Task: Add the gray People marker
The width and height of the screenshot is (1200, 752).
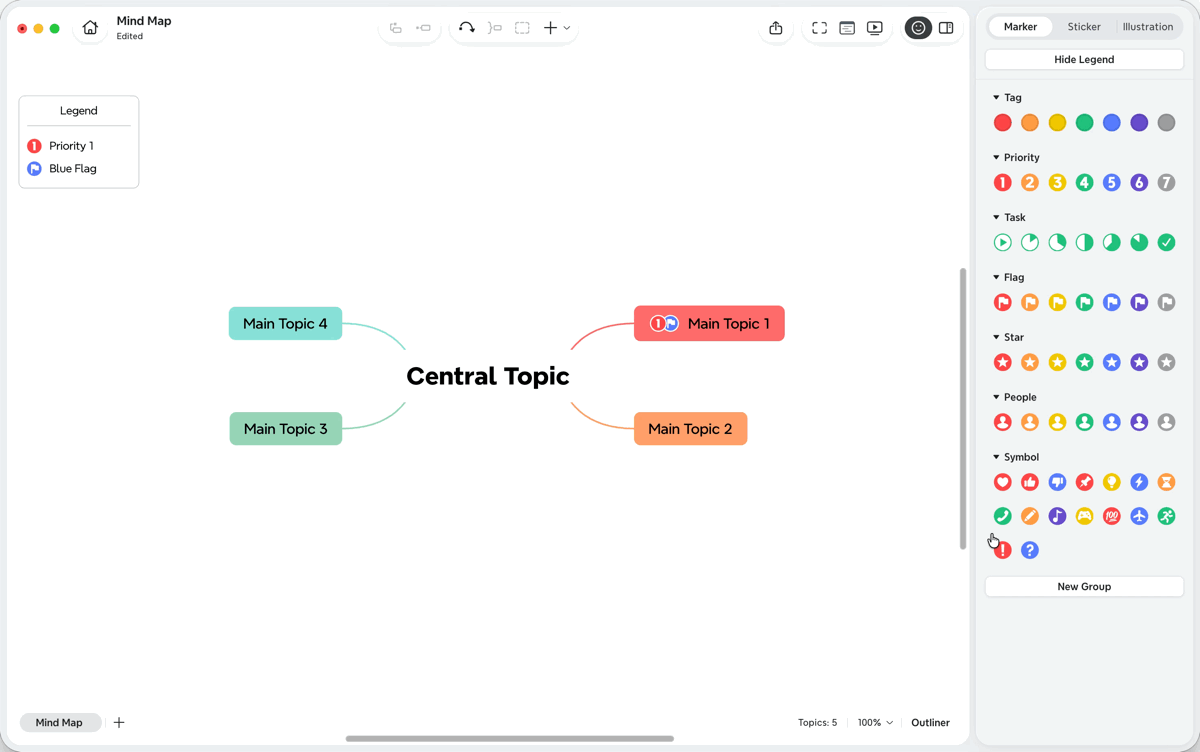Action: [x=1166, y=422]
